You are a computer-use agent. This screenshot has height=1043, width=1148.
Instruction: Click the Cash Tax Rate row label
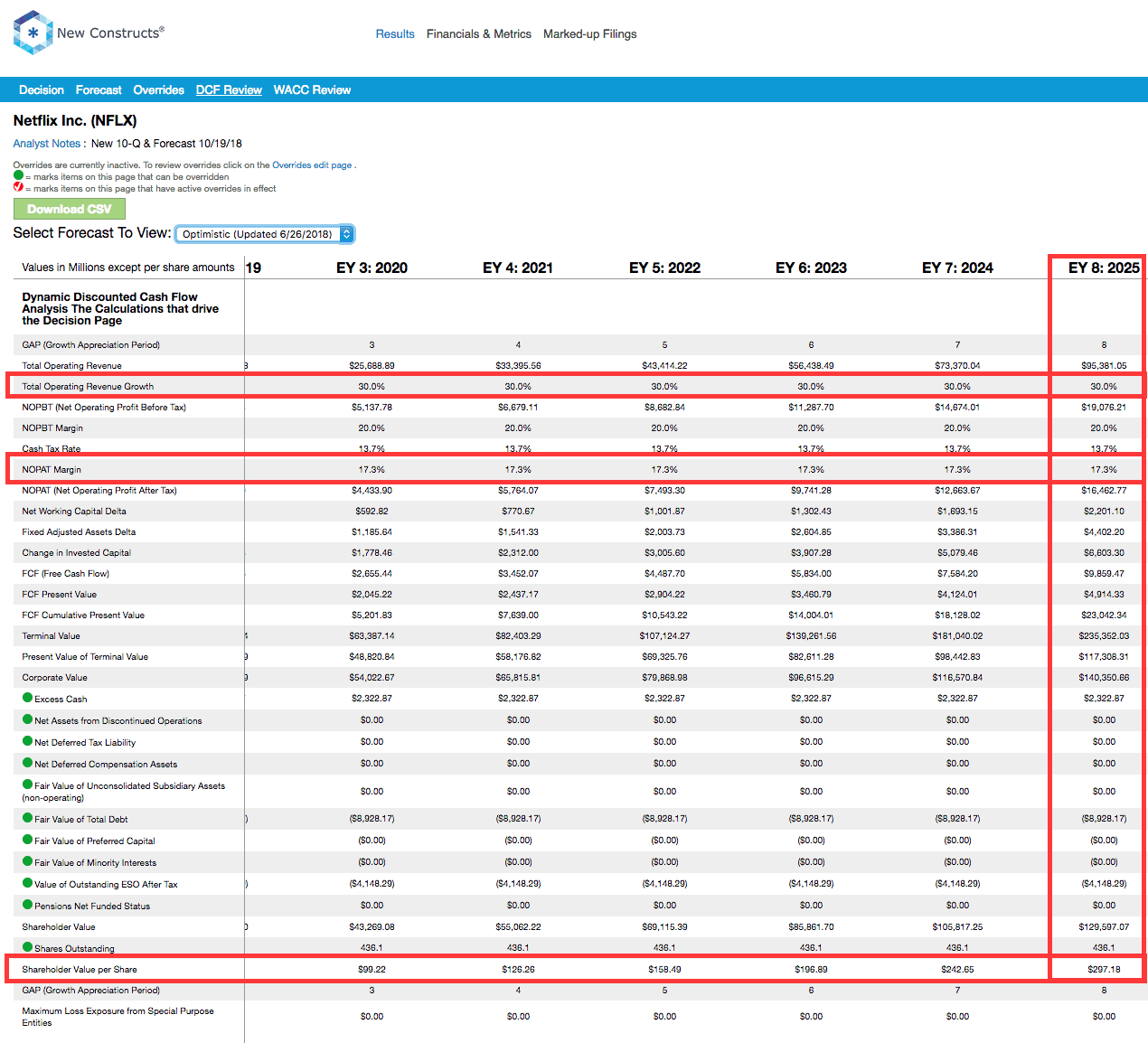[52, 448]
